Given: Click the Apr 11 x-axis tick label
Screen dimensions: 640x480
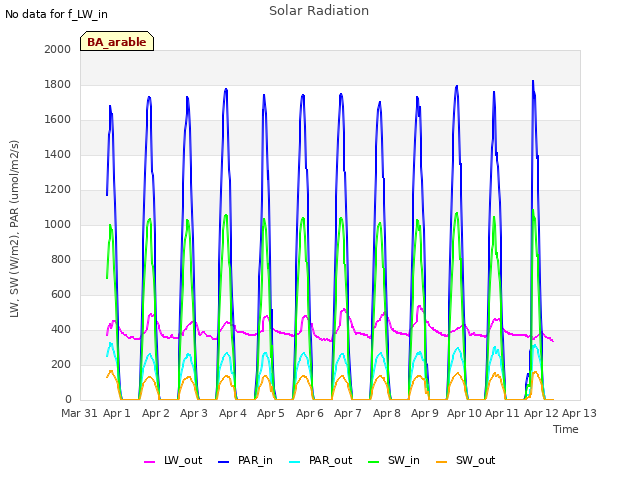Looking at the screenshot, I should coord(502,413).
